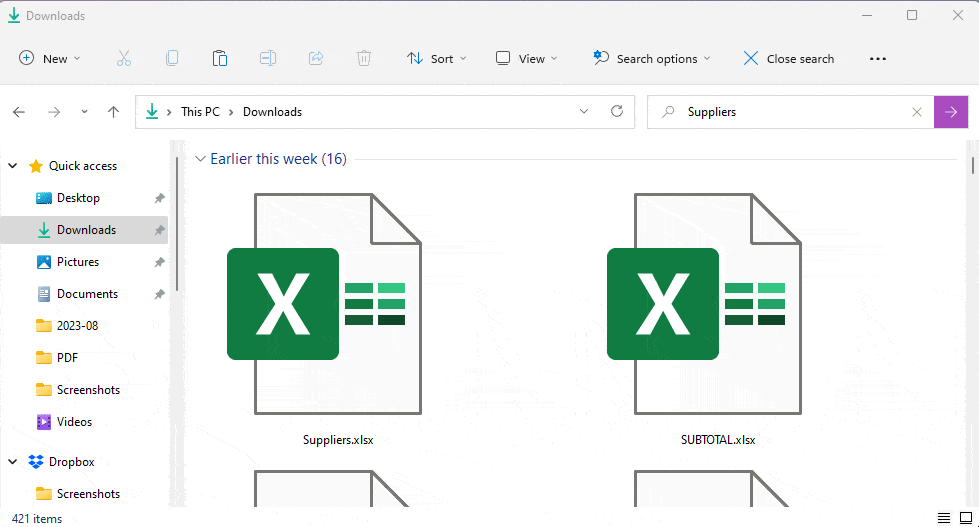Click the Rename icon in toolbar

(x=268, y=59)
